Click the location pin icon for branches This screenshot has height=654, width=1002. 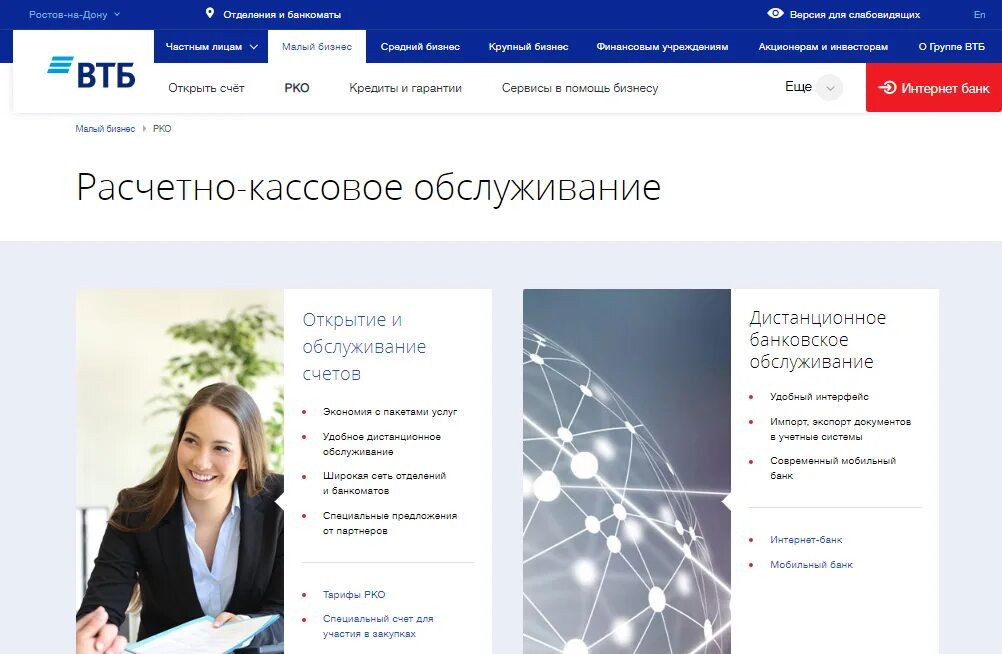[210, 13]
